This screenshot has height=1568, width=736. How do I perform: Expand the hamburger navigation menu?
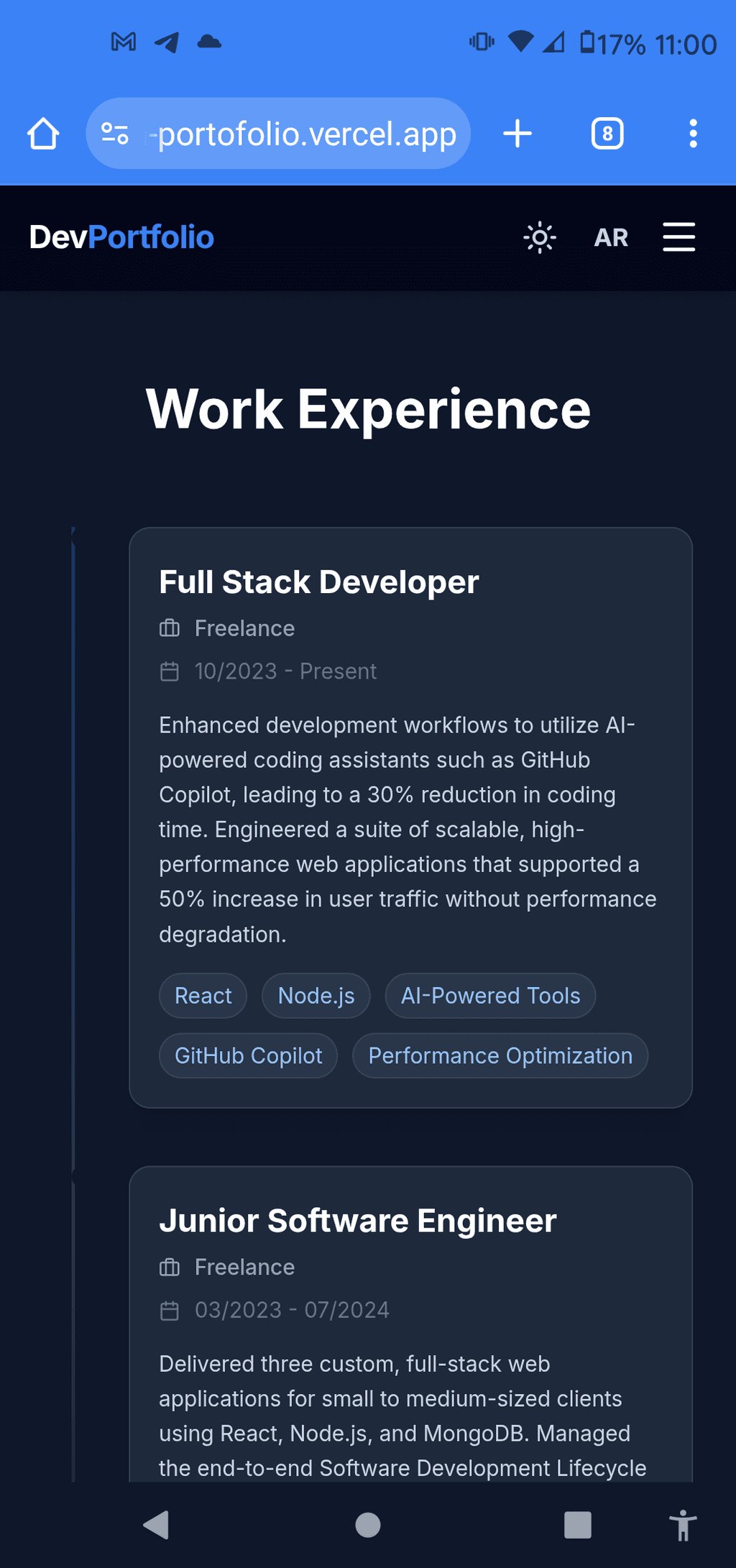click(678, 237)
